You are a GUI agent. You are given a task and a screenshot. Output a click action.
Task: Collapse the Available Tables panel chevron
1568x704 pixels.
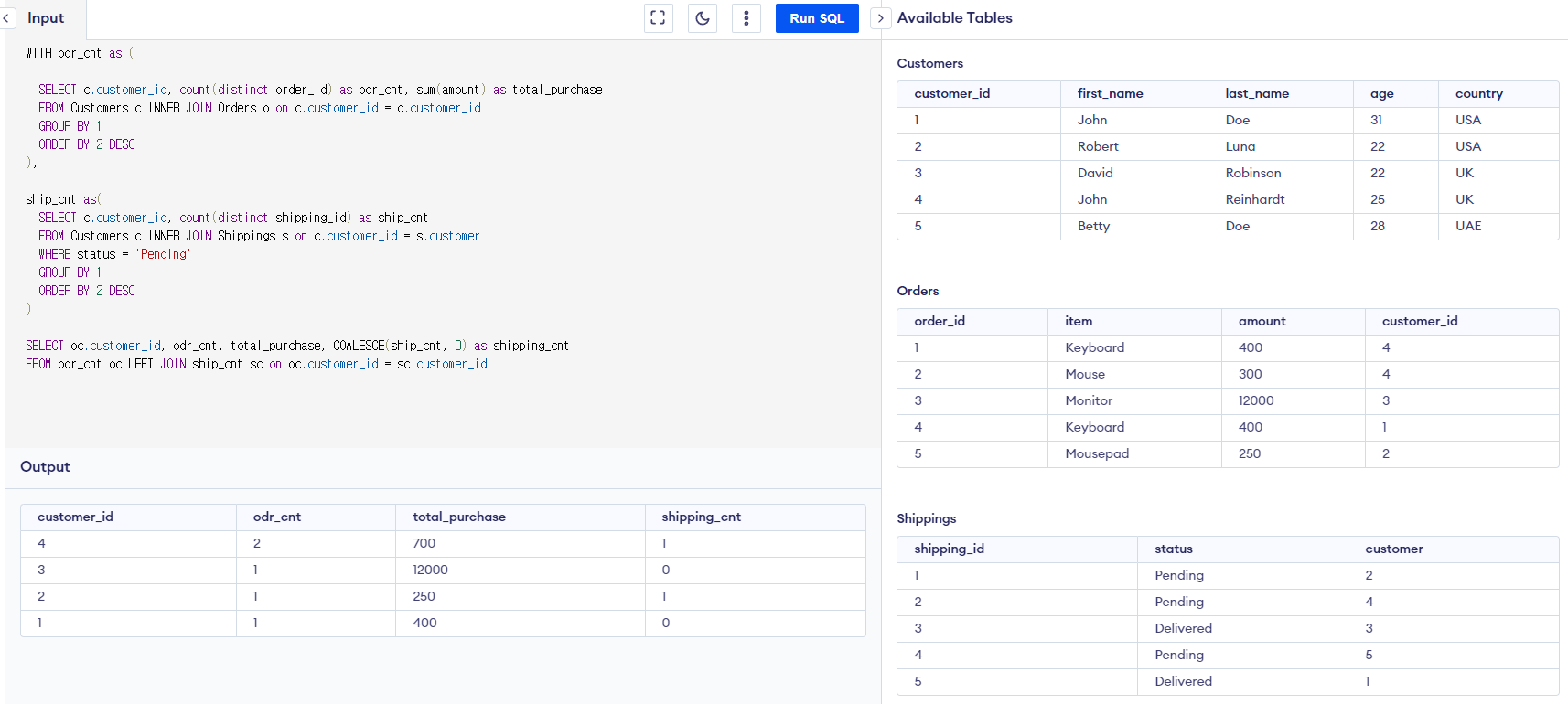click(880, 18)
